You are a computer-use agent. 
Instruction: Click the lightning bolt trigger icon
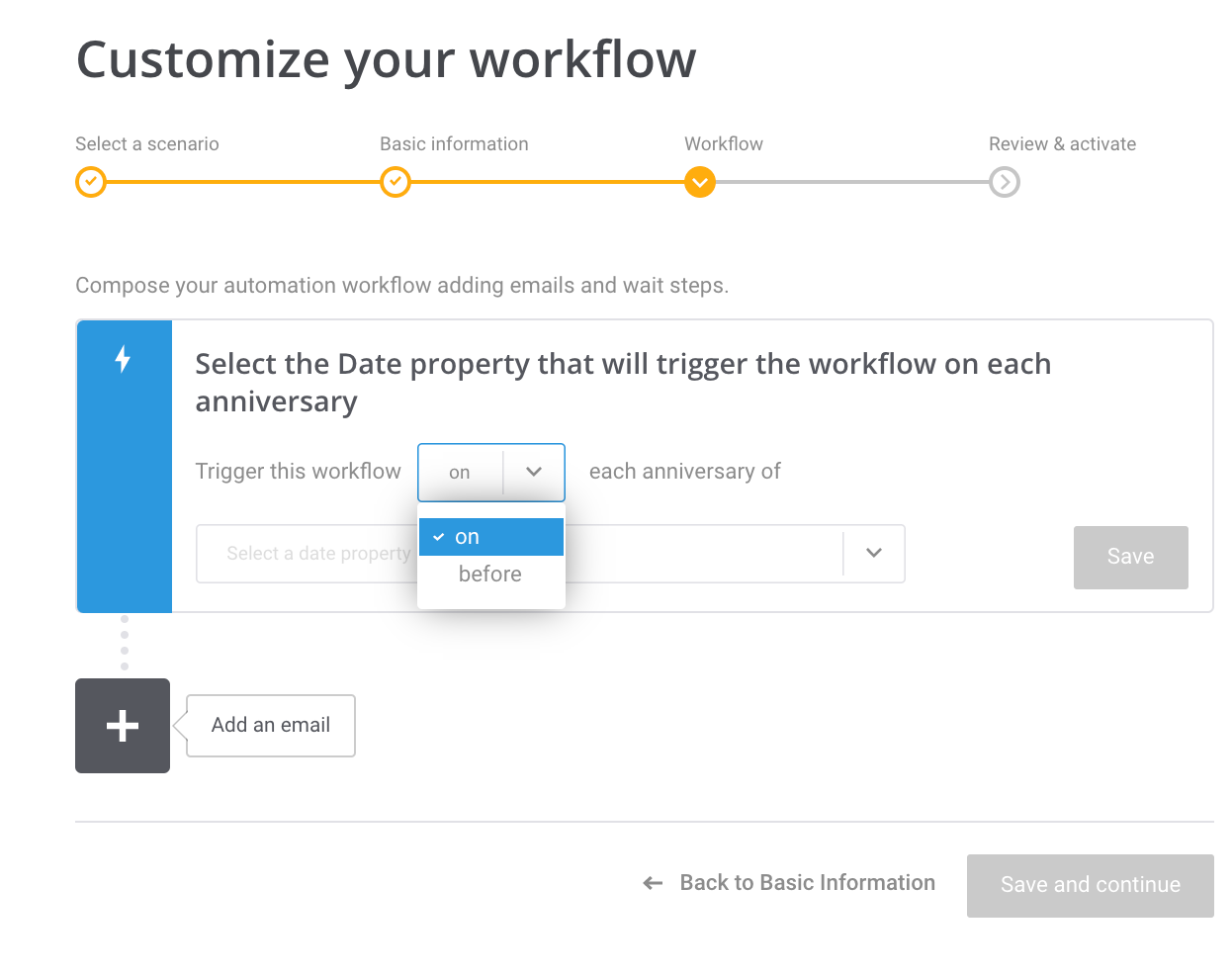pyautogui.click(x=123, y=359)
